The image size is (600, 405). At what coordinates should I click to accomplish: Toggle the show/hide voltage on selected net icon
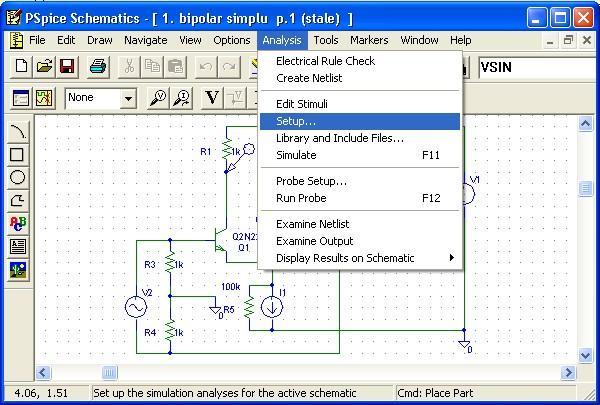tap(235, 98)
